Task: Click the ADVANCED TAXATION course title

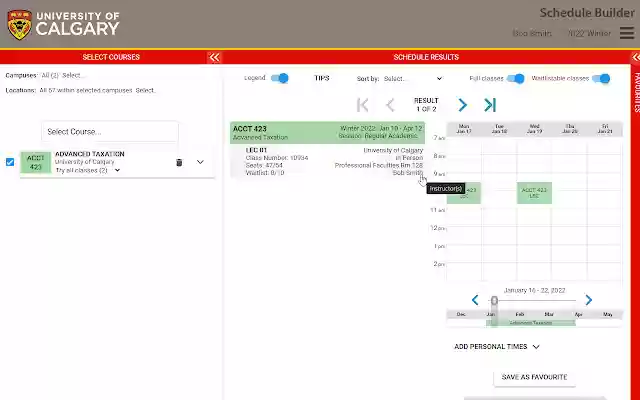Action: pos(90,154)
